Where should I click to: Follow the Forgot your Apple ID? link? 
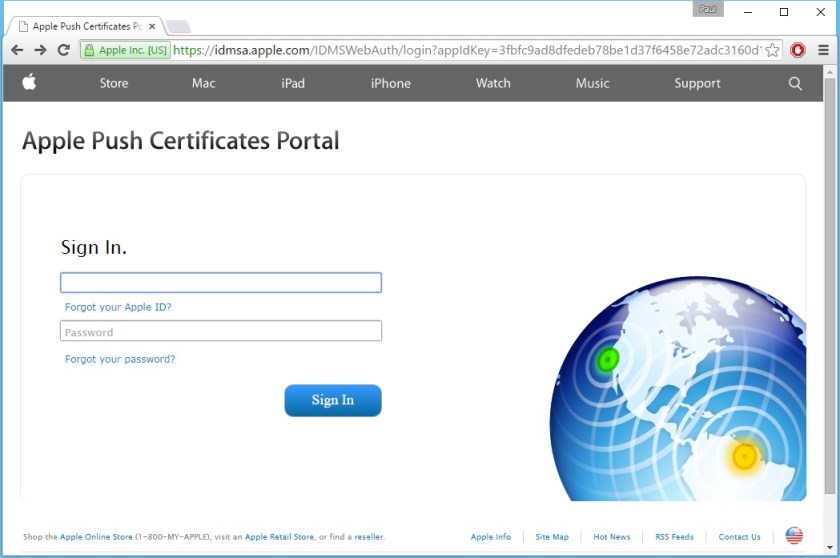(118, 307)
